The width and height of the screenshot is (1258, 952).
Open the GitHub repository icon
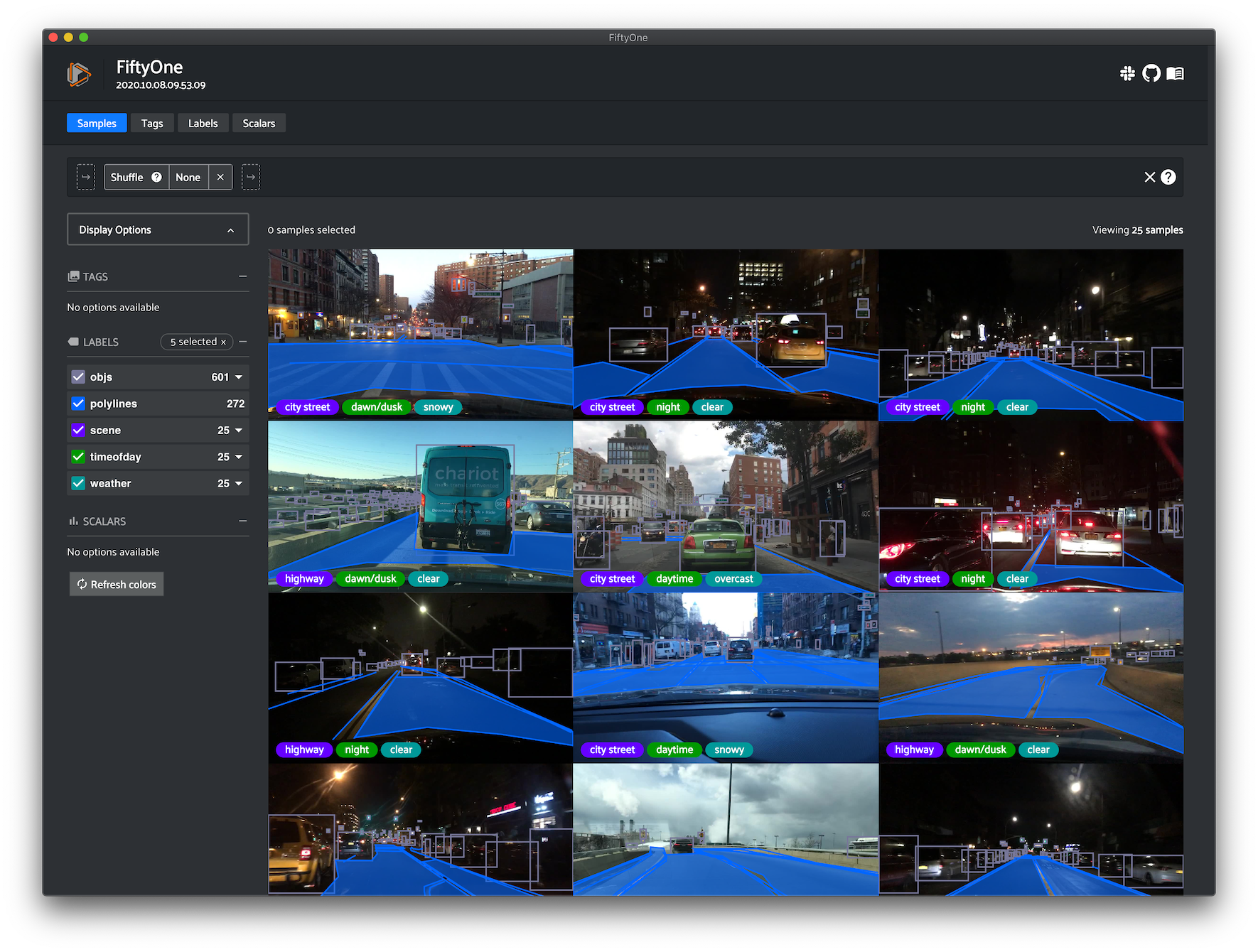tap(1151, 73)
